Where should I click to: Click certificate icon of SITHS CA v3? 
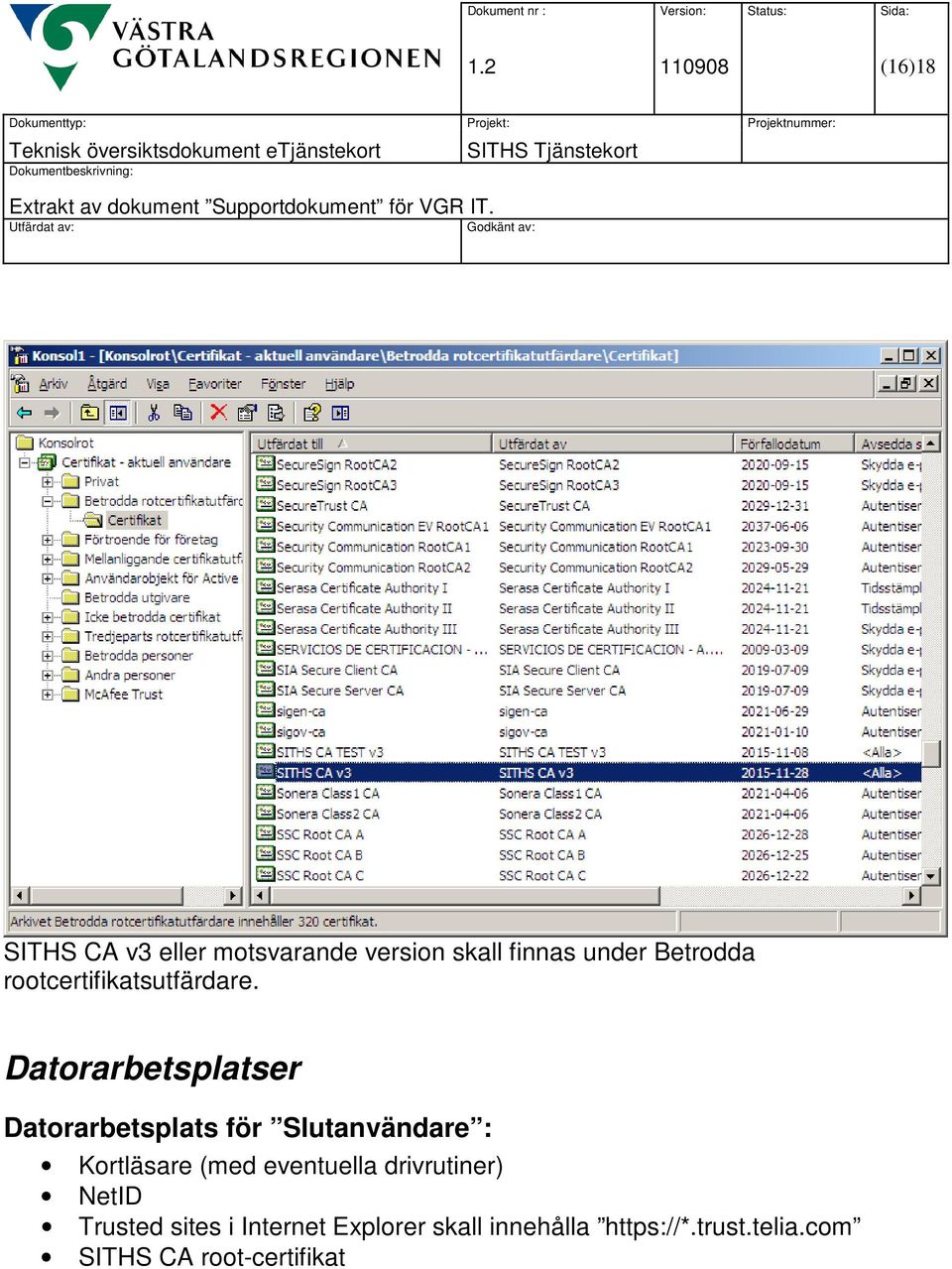[265, 772]
